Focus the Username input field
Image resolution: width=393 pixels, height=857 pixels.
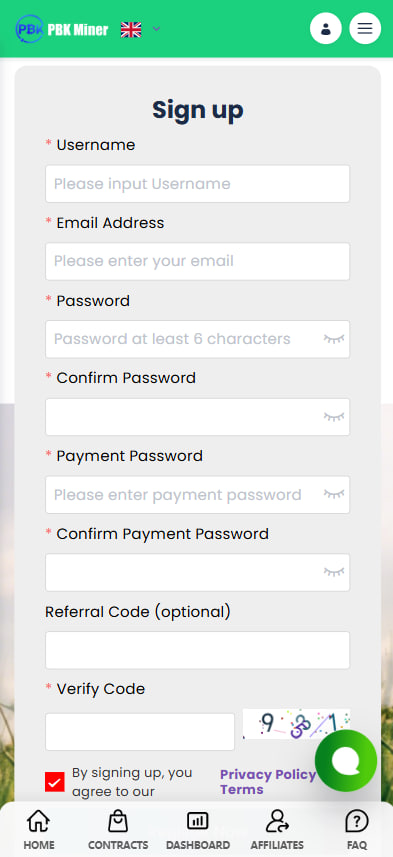pos(197,184)
